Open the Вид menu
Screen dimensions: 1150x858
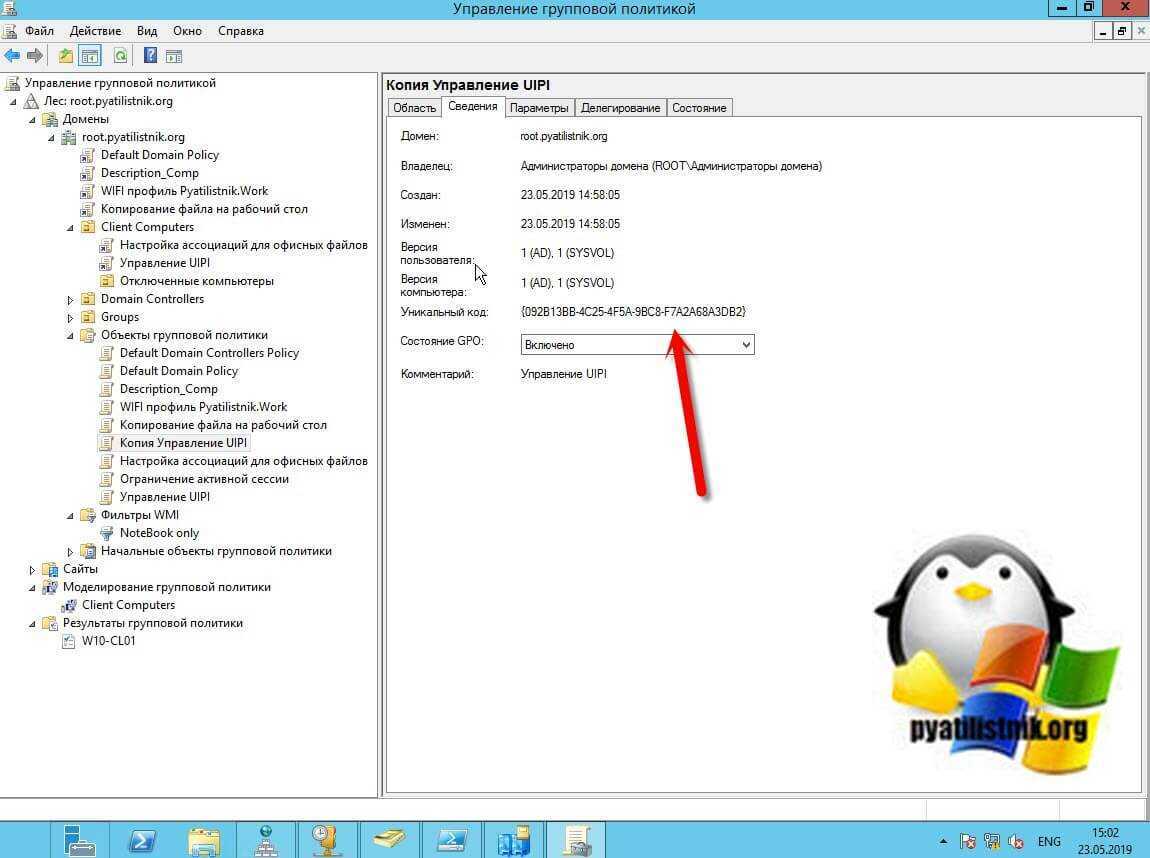[147, 31]
